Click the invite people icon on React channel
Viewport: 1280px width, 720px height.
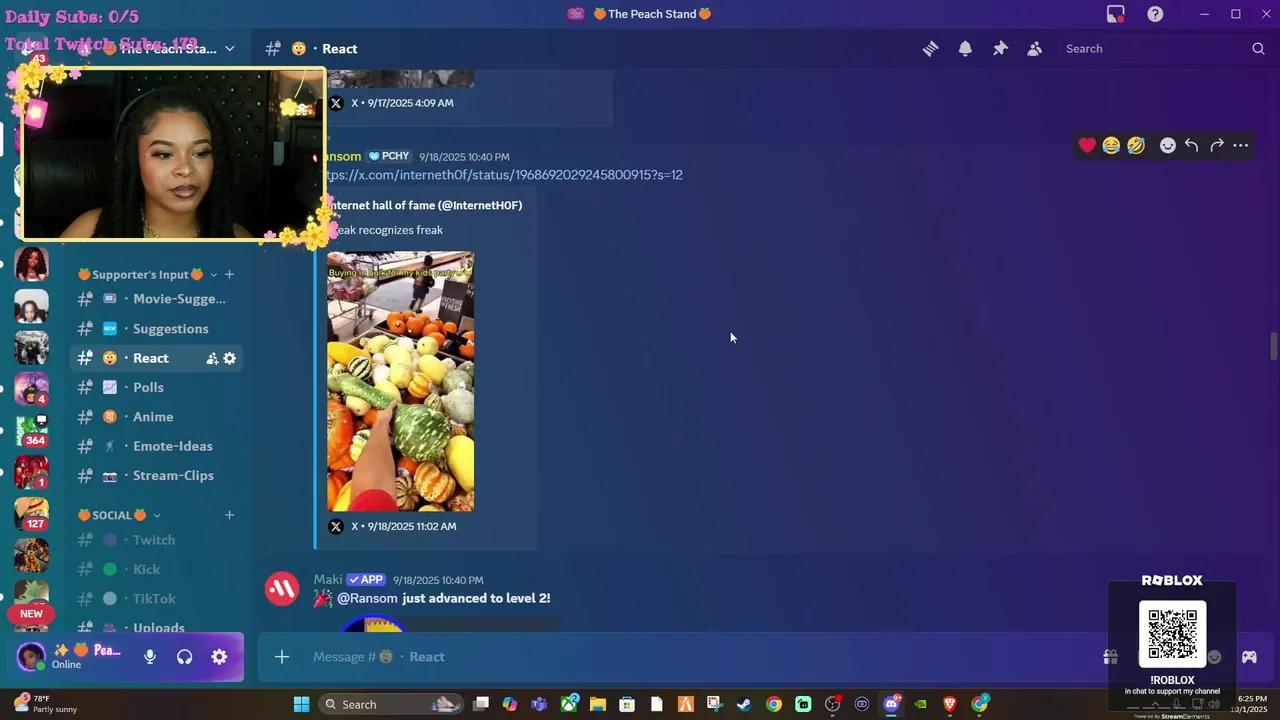212,358
